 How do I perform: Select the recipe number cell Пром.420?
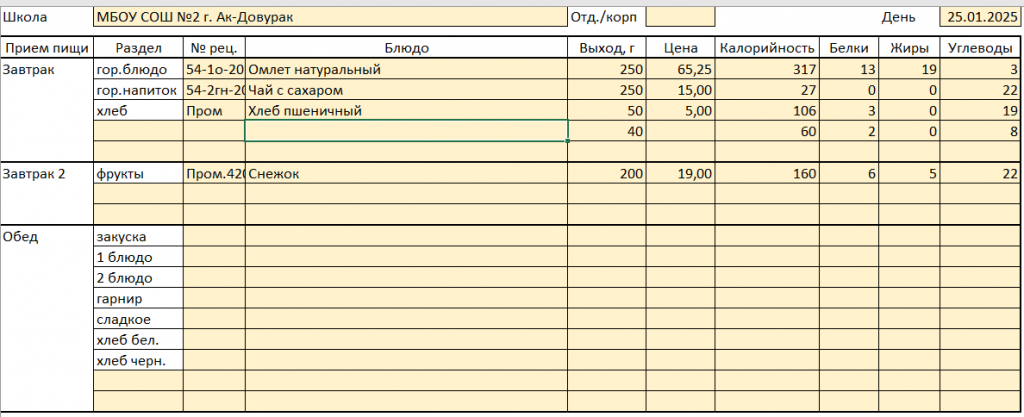[214, 174]
